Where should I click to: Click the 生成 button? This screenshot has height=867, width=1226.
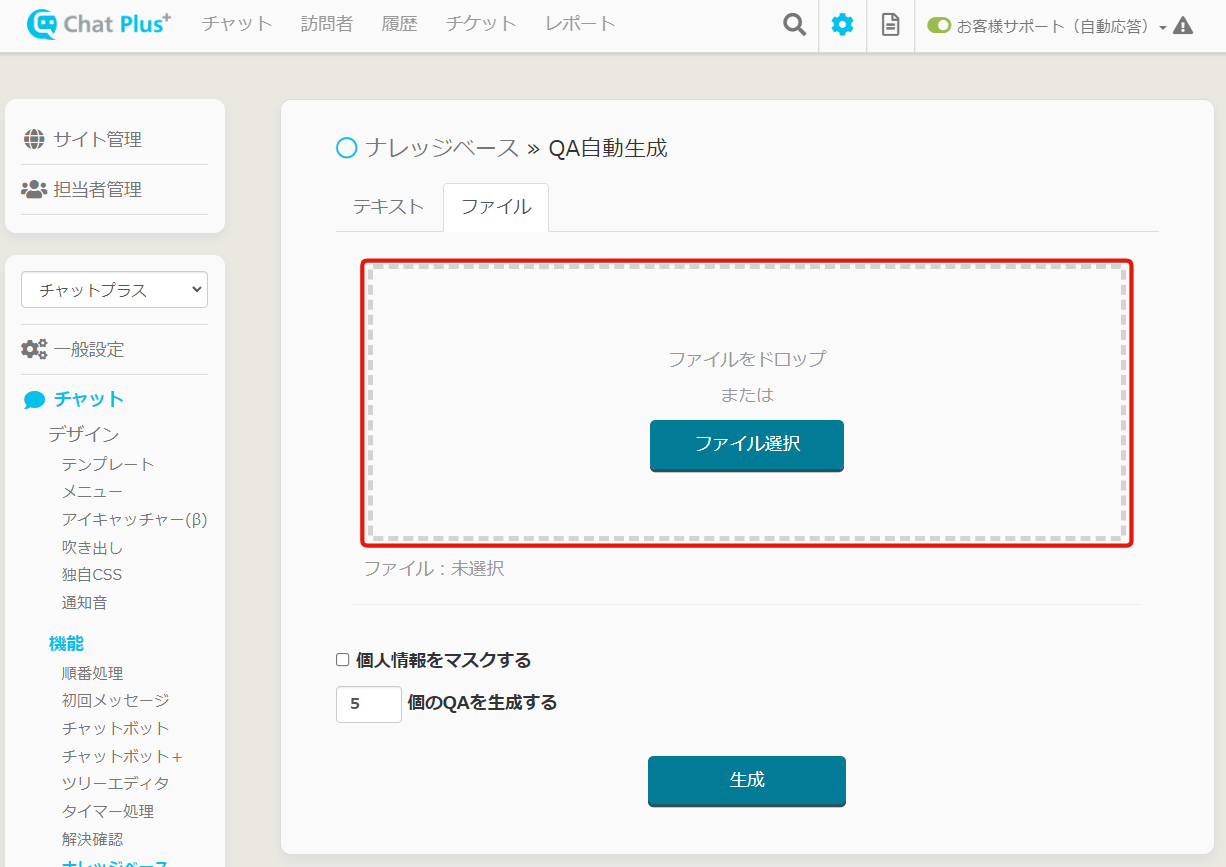pyautogui.click(x=746, y=780)
